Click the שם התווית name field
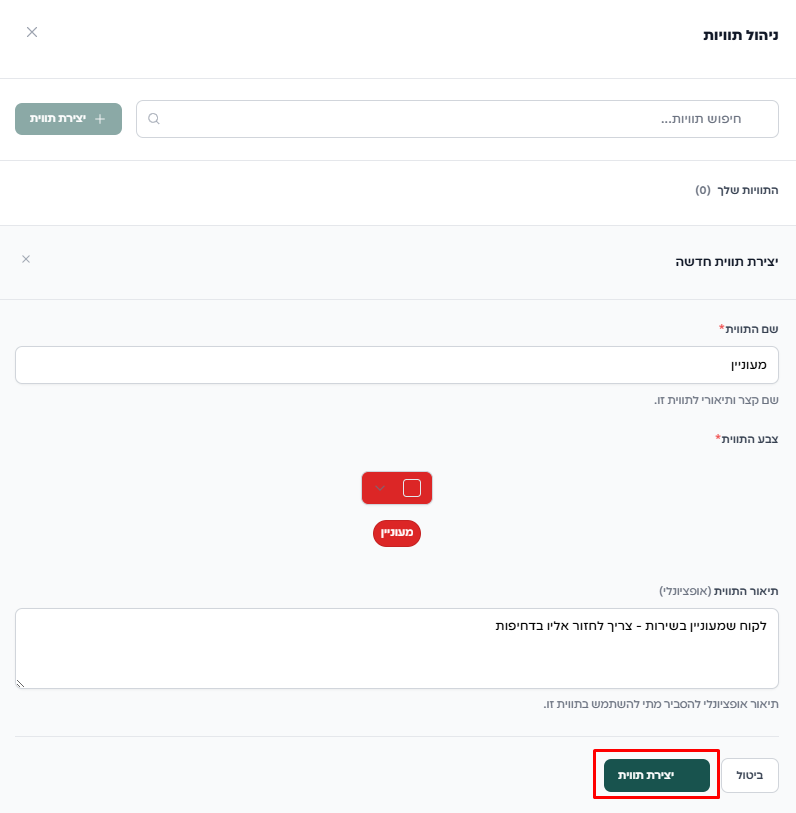Viewport: 796px width, 813px height. pyautogui.click(x=397, y=365)
